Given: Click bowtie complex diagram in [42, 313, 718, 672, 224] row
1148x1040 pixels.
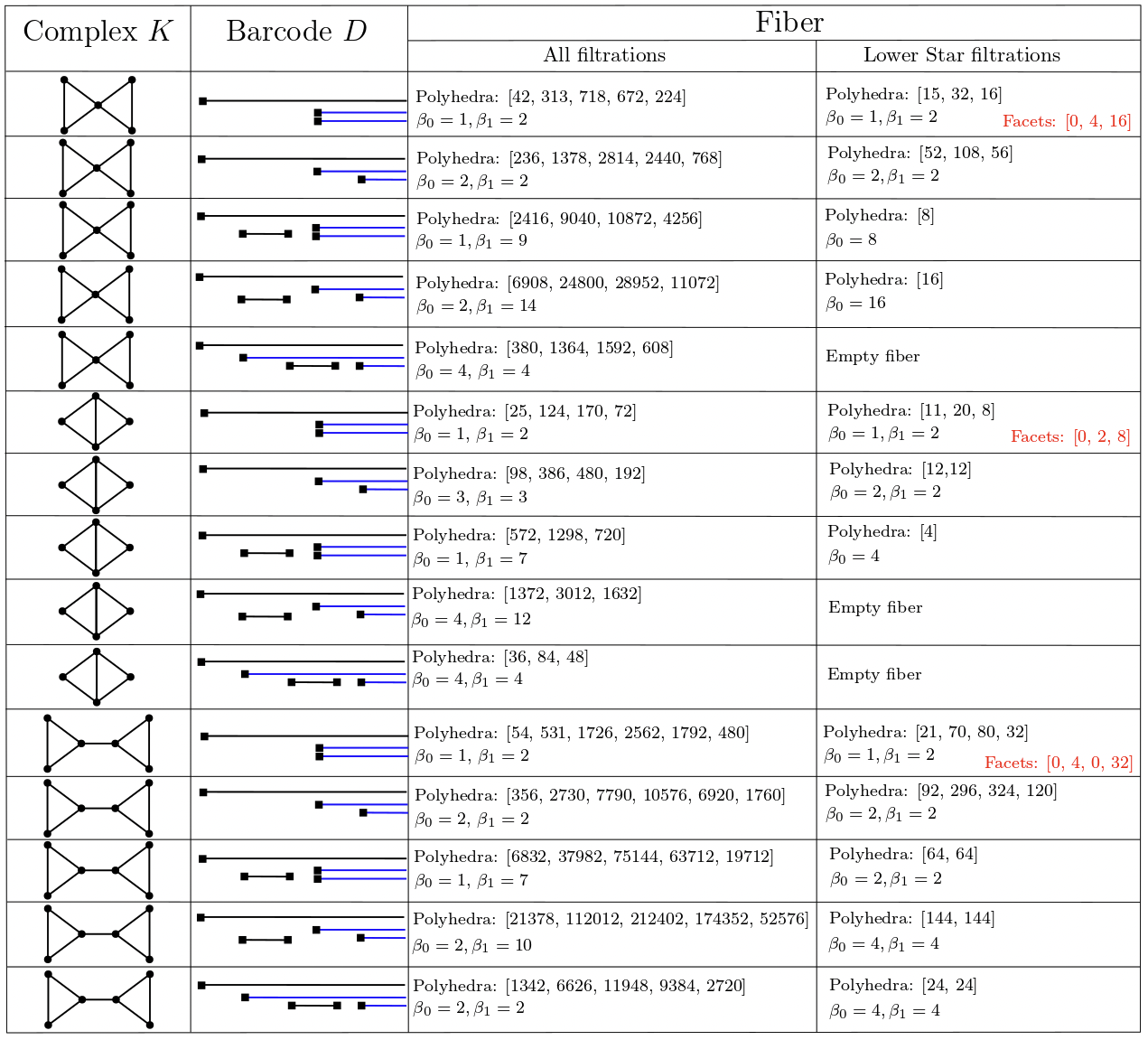Looking at the screenshot, I should tap(98, 105).
